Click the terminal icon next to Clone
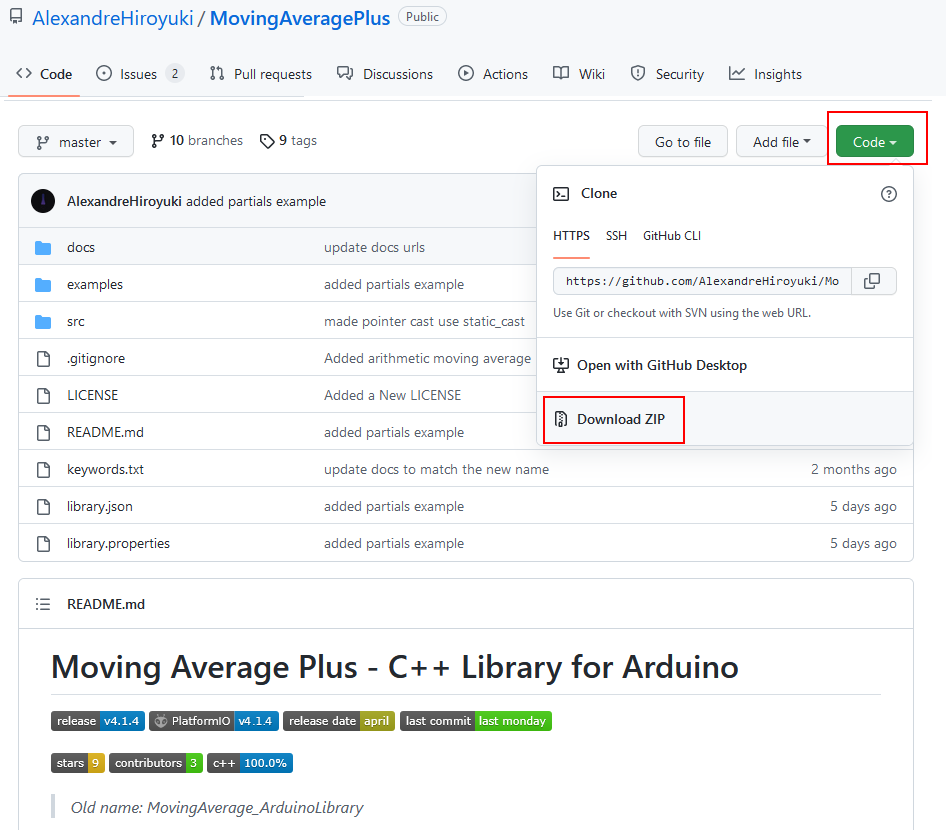This screenshot has height=830, width=946. click(561, 194)
